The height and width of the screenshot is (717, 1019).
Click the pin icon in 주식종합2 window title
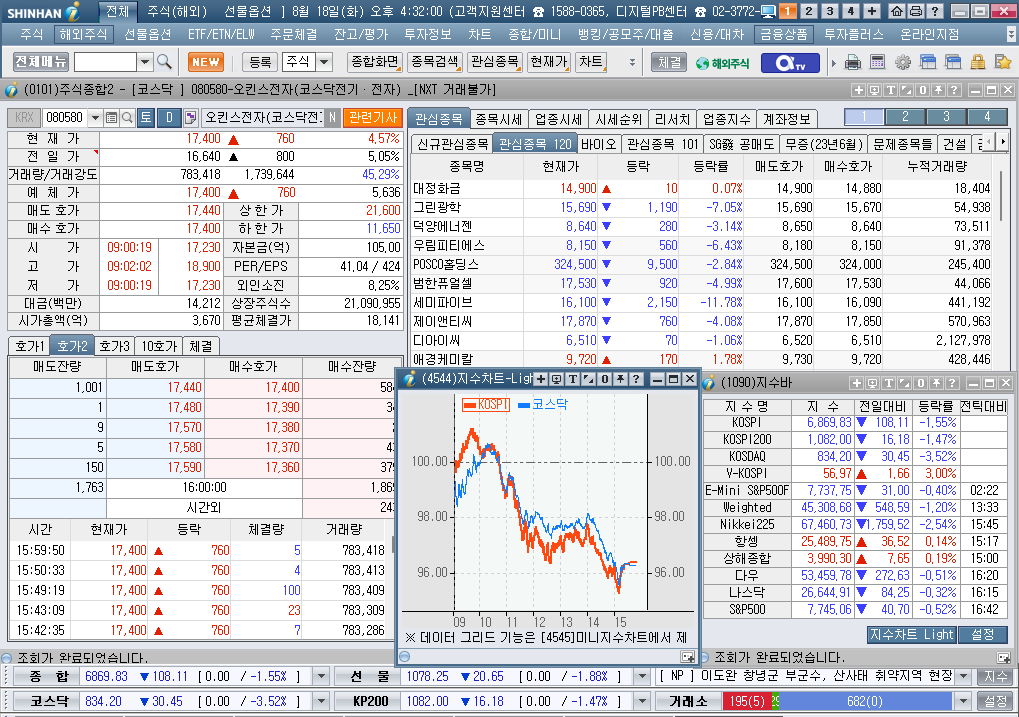pyautogui.click(x=938, y=90)
